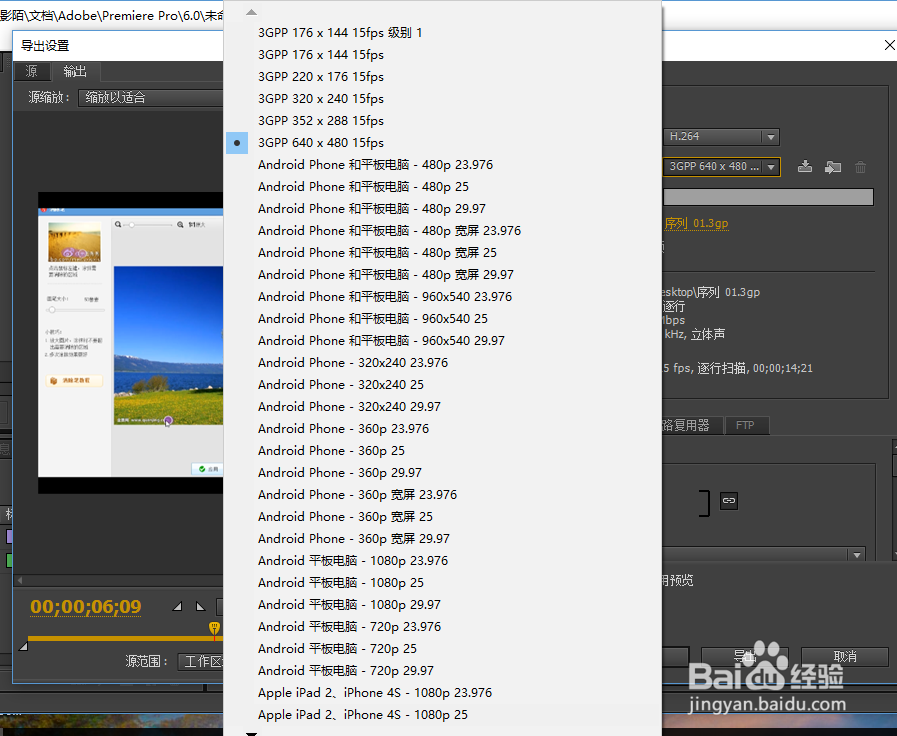The image size is (897, 736).
Task: Click the delete preset trash icon
Action: tap(860, 167)
